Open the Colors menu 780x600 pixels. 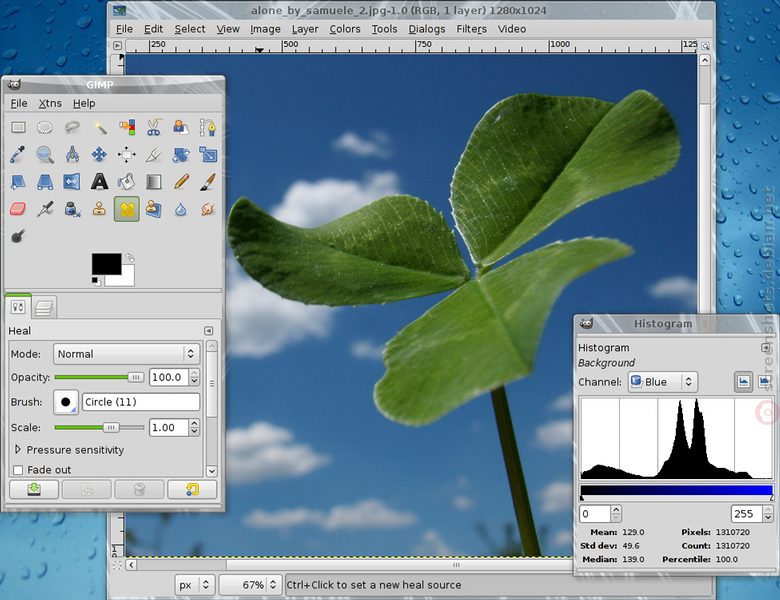coord(345,29)
